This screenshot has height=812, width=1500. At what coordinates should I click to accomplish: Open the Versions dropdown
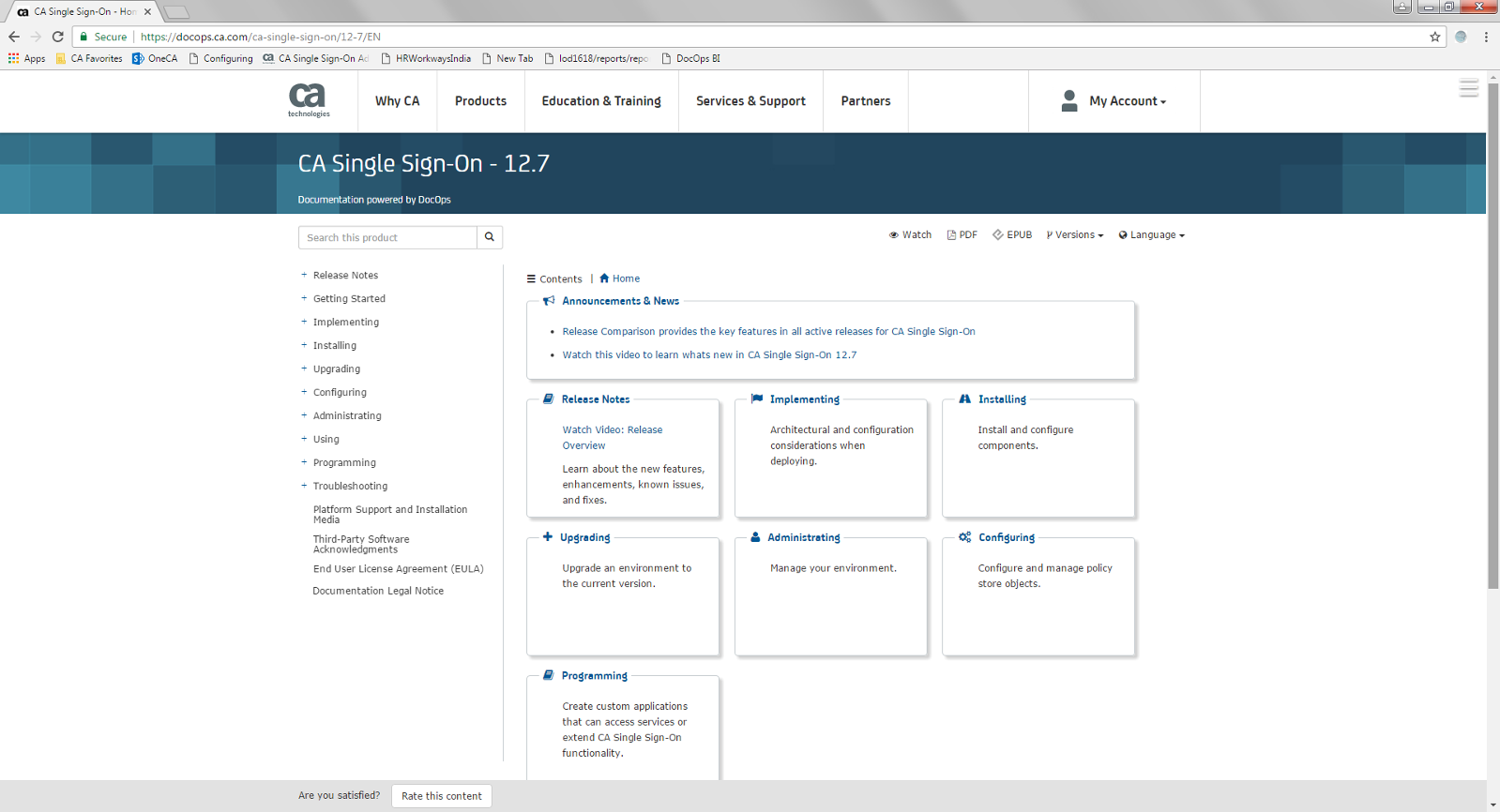(1075, 235)
